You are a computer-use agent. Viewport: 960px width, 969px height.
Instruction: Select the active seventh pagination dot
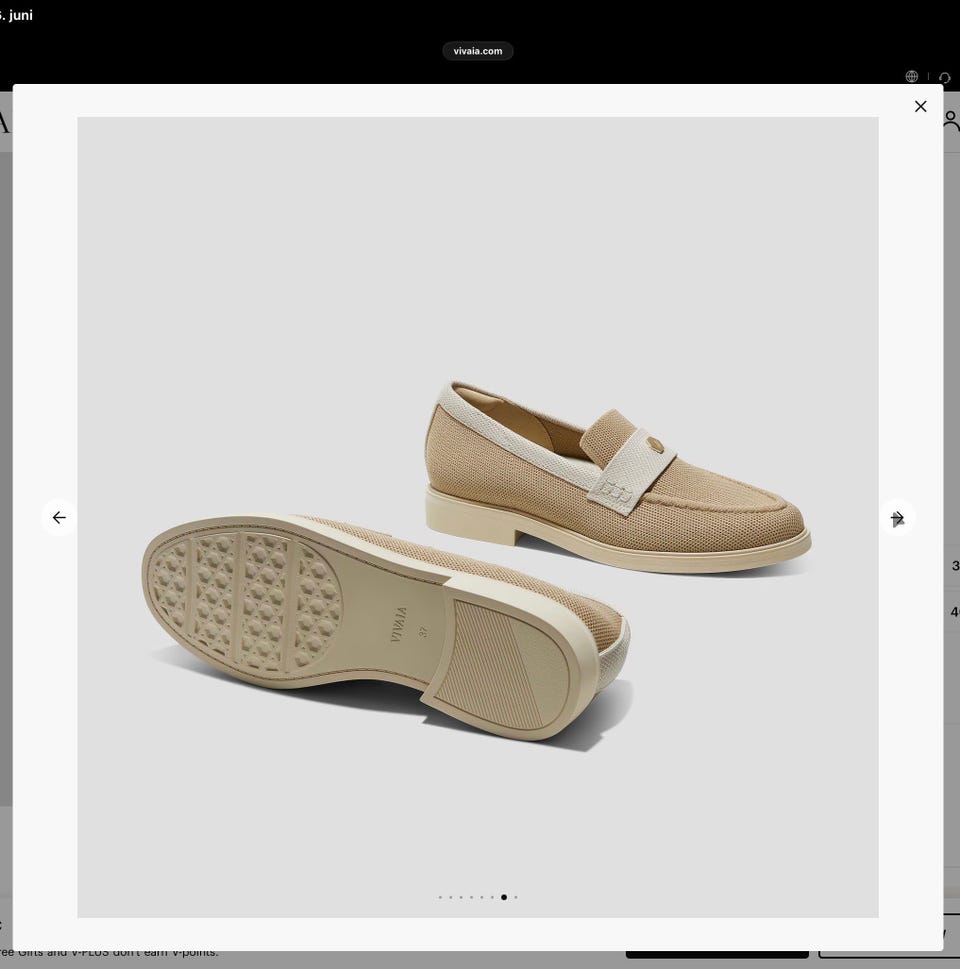504,897
